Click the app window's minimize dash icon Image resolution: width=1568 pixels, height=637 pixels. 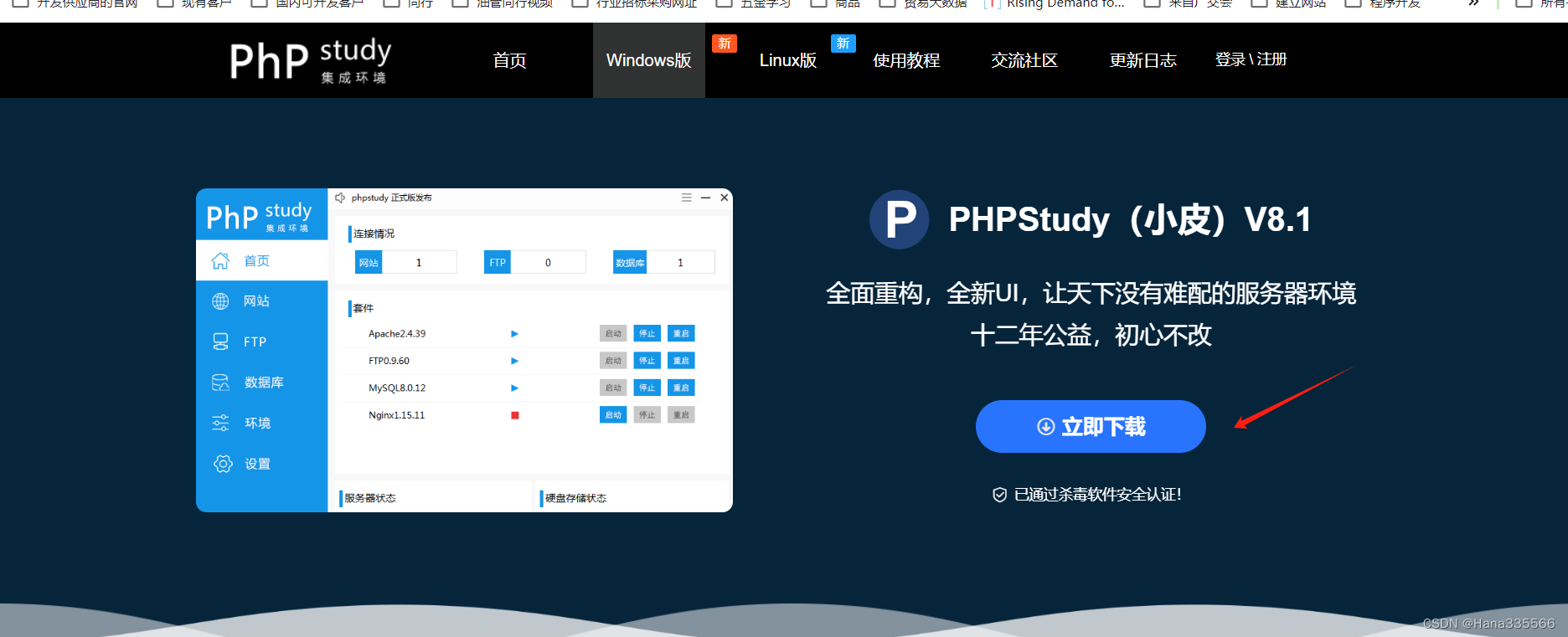coord(705,198)
